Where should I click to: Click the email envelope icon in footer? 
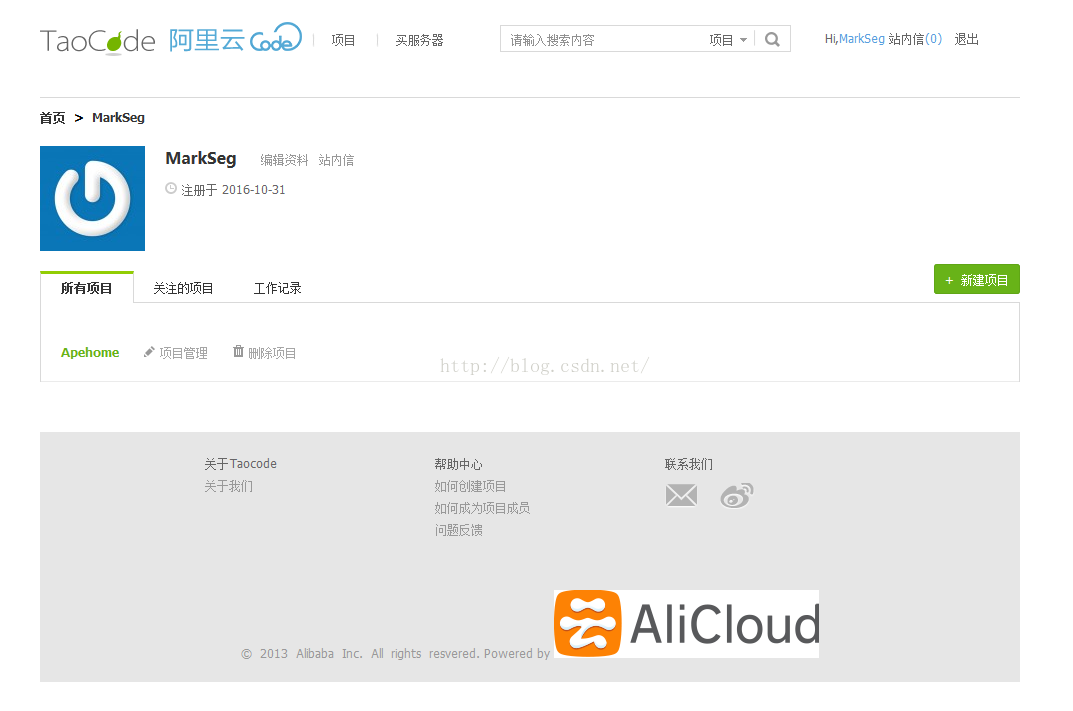pos(682,495)
